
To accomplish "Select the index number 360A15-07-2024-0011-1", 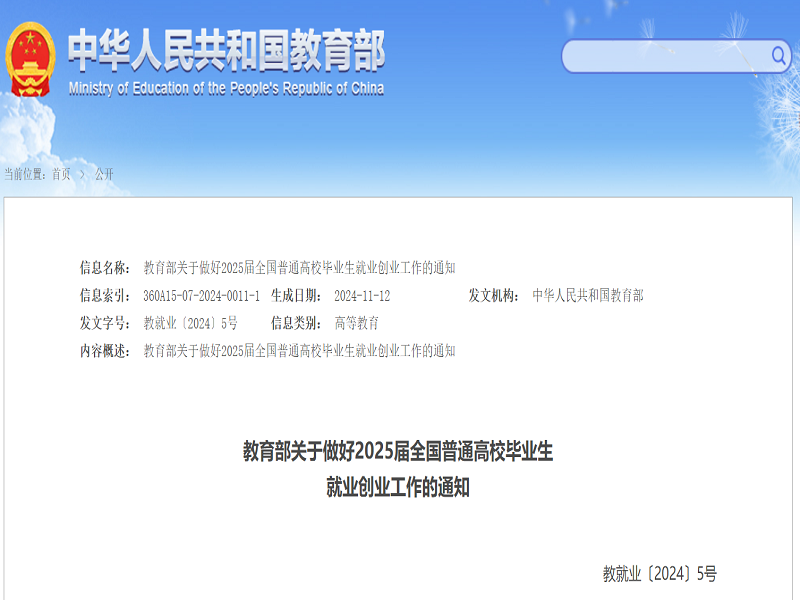I will (x=202, y=295).
